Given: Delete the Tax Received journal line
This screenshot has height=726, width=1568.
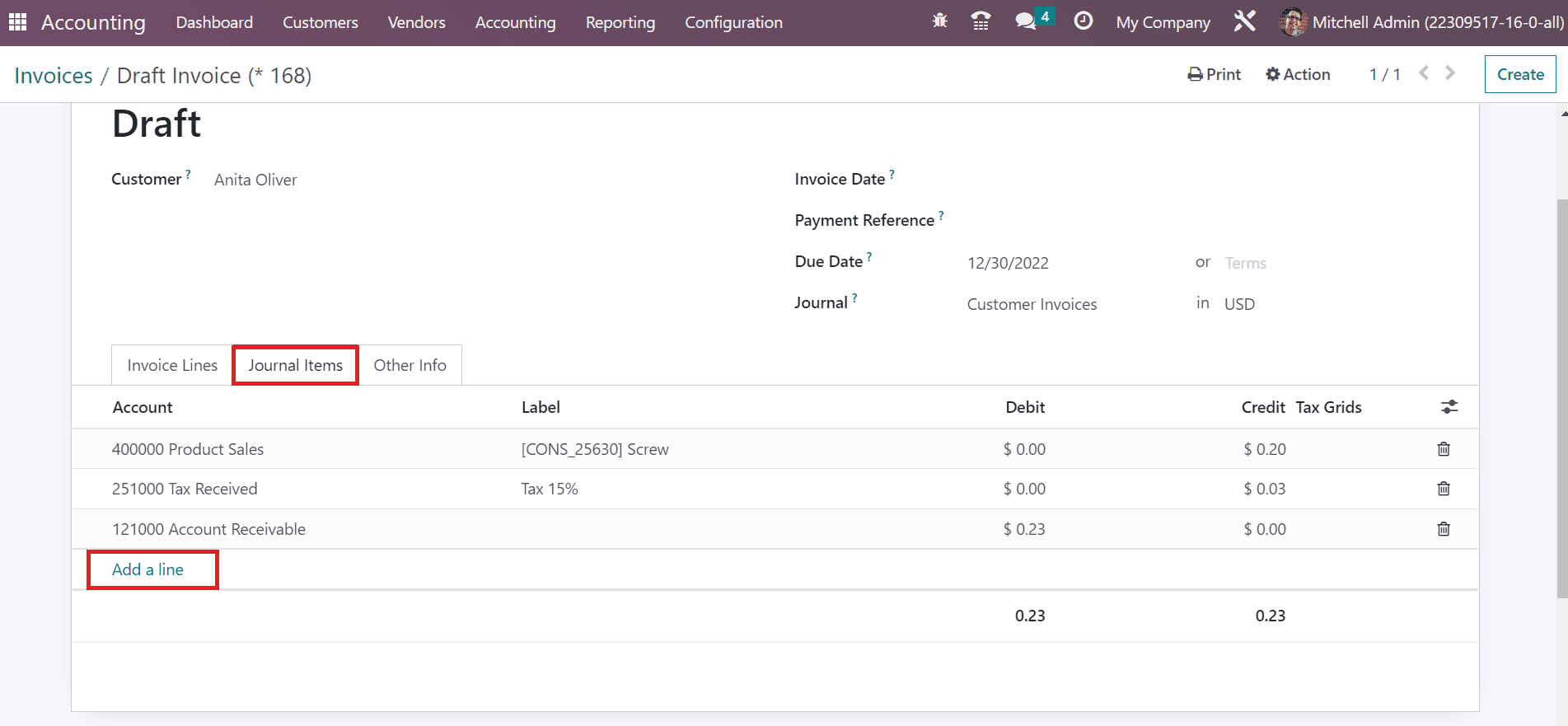Looking at the screenshot, I should tap(1444, 489).
